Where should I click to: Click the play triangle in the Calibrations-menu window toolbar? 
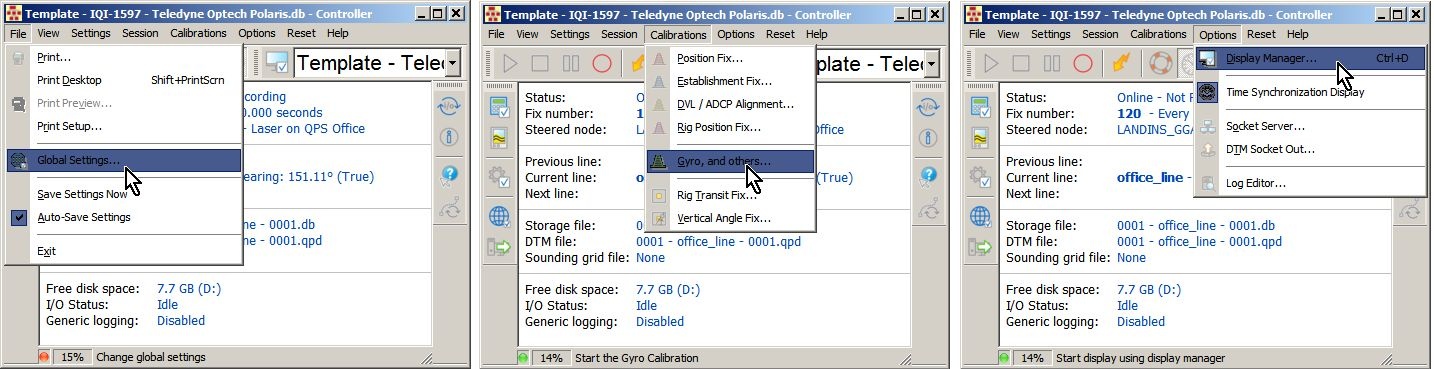tap(510, 63)
